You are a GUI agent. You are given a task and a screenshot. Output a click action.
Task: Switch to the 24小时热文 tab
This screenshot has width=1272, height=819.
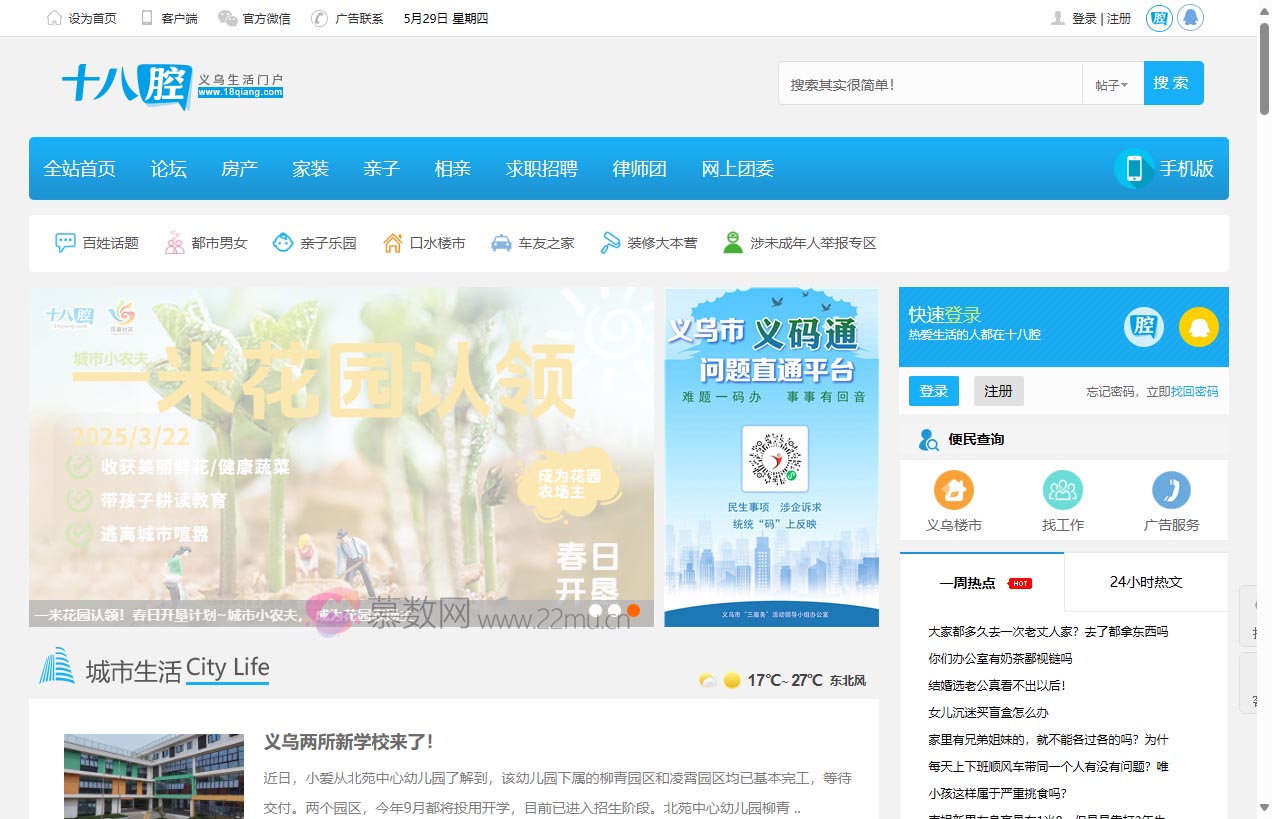1145,582
